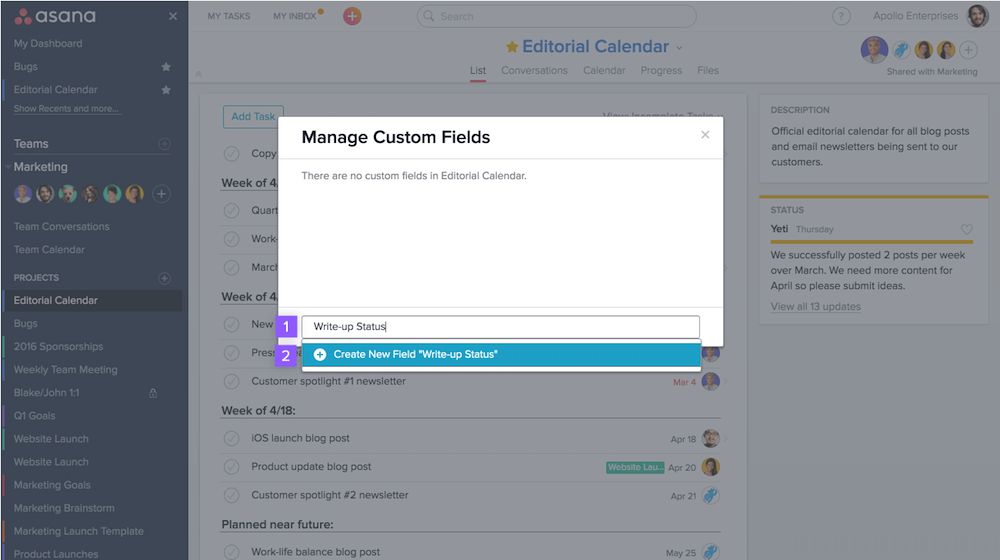Complete Customer spotlight #2 newsletter task
1000x560 pixels.
coord(231,495)
